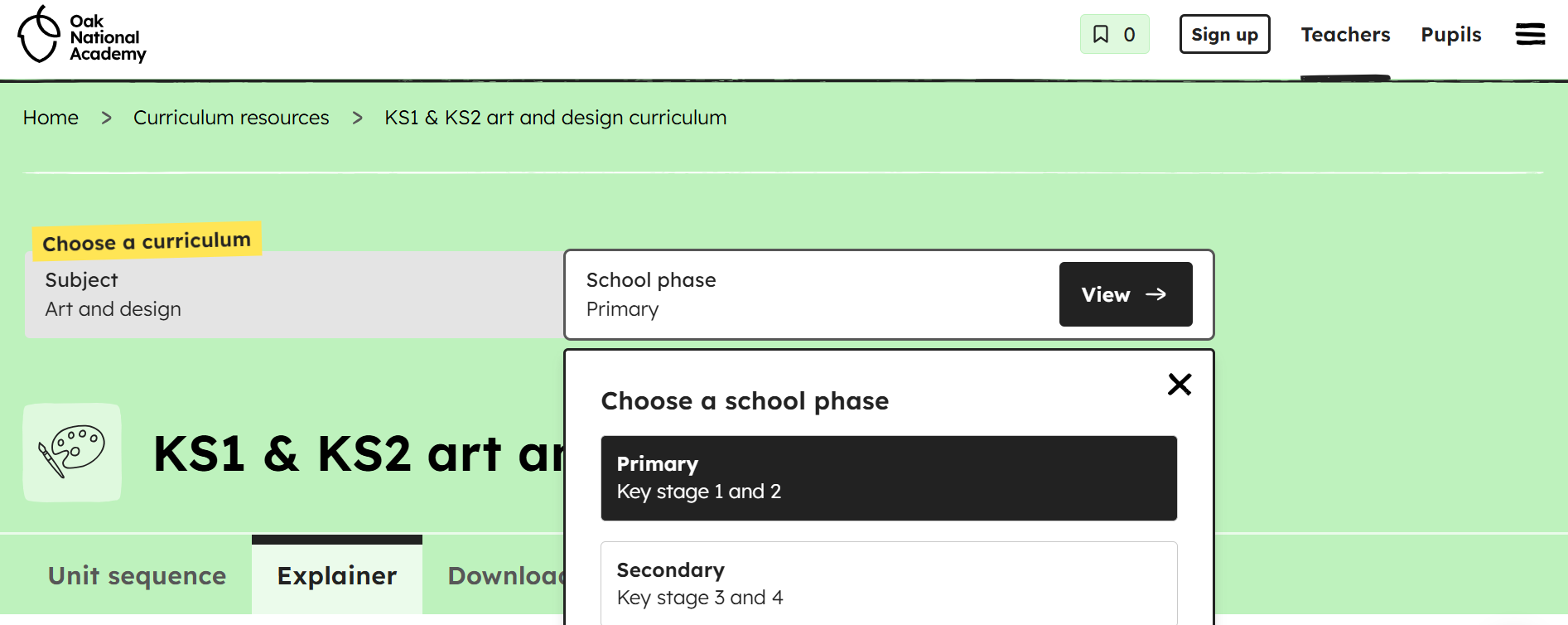The height and width of the screenshot is (625, 1568).
Task: Open the hamburger menu
Action: pos(1530,35)
